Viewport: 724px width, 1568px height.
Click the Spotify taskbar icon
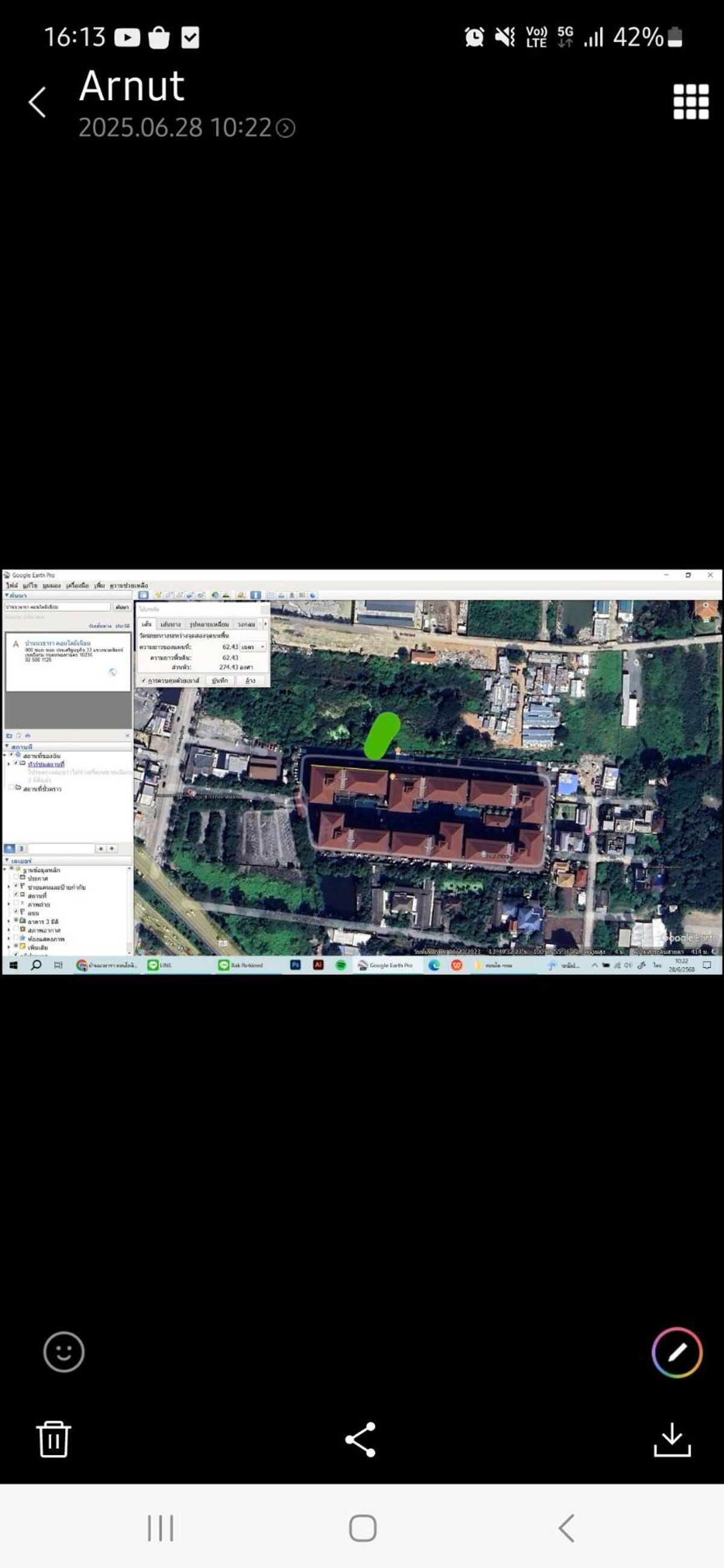[x=341, y=965]
